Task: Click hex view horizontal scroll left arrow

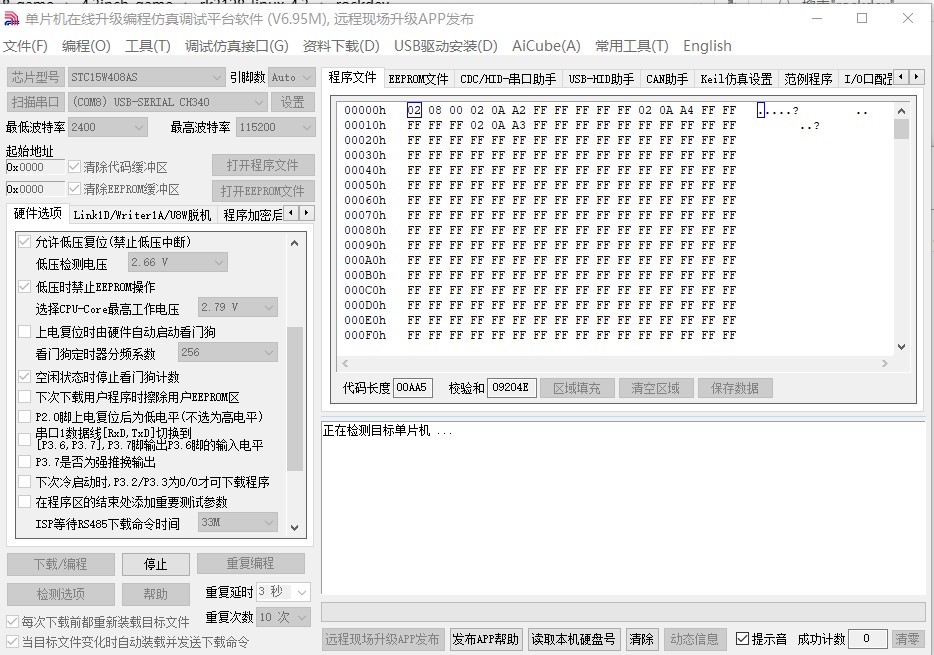Action: click(x=345, y=363)
